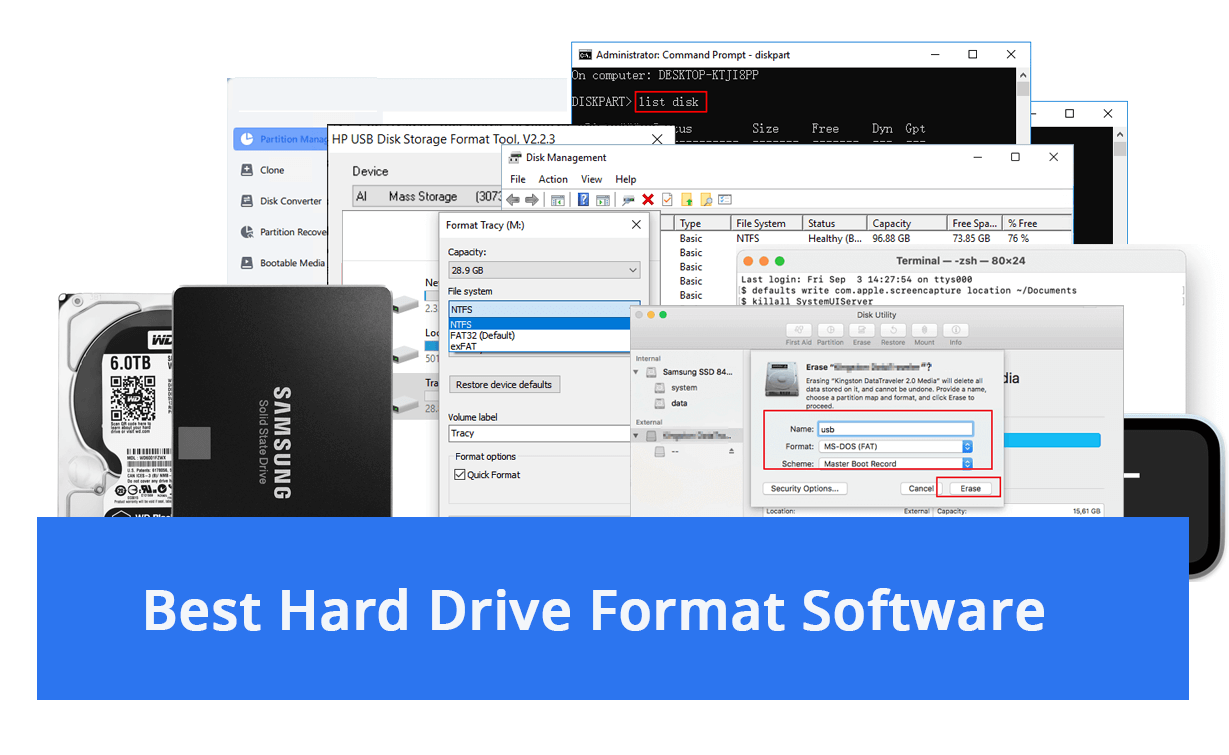Click the Free Space column header
The image size is (1229, 755).
coord(975,224)
